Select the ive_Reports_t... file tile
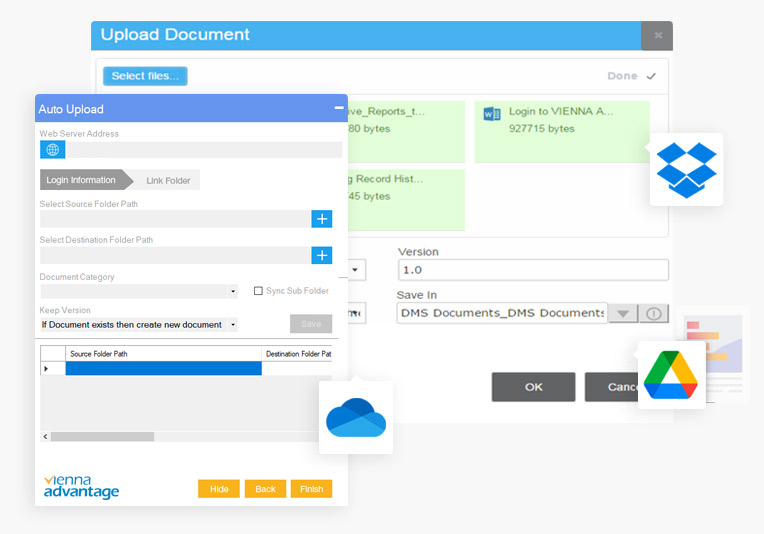This screenshot has width=764, height=534. click(x=406, y=132)
